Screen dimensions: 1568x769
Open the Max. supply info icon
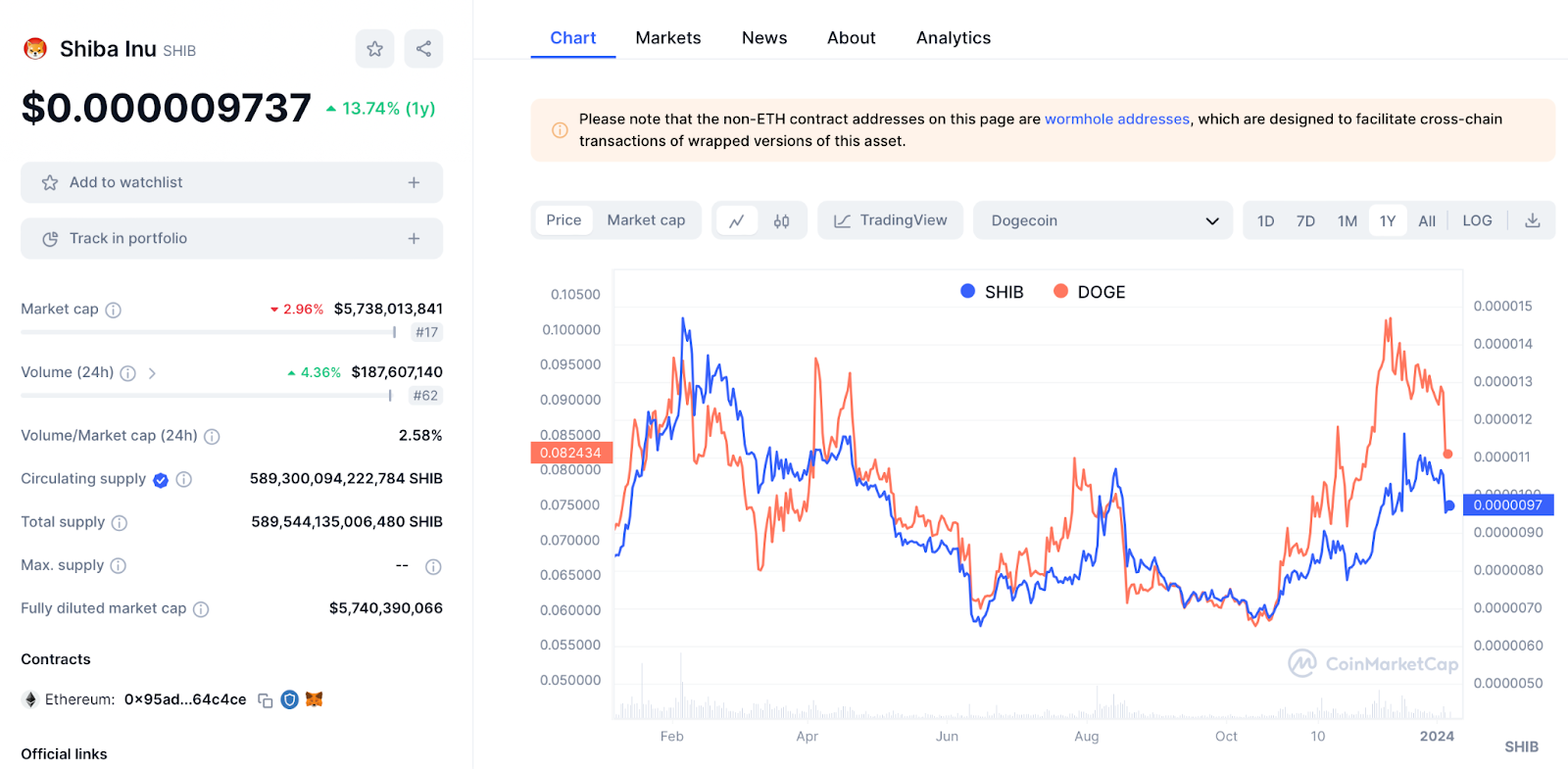(119, 566)
